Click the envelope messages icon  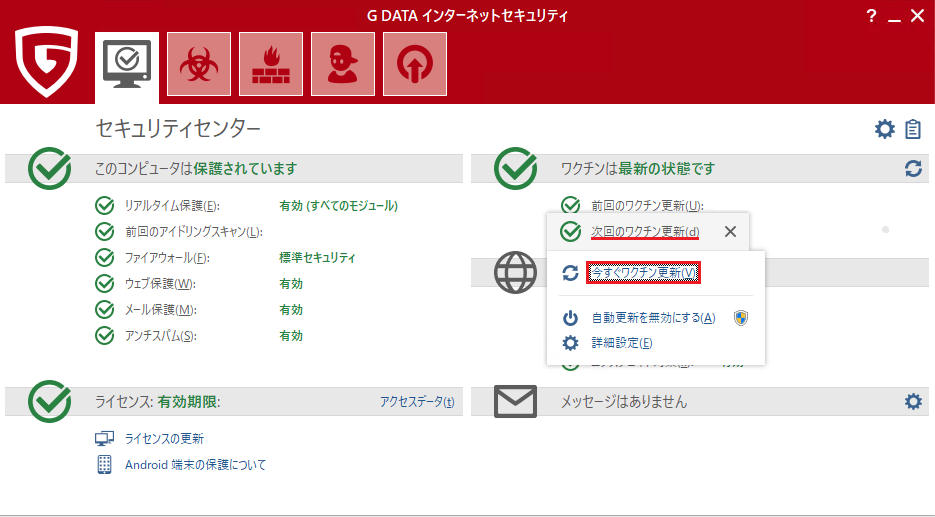[516, 401]
